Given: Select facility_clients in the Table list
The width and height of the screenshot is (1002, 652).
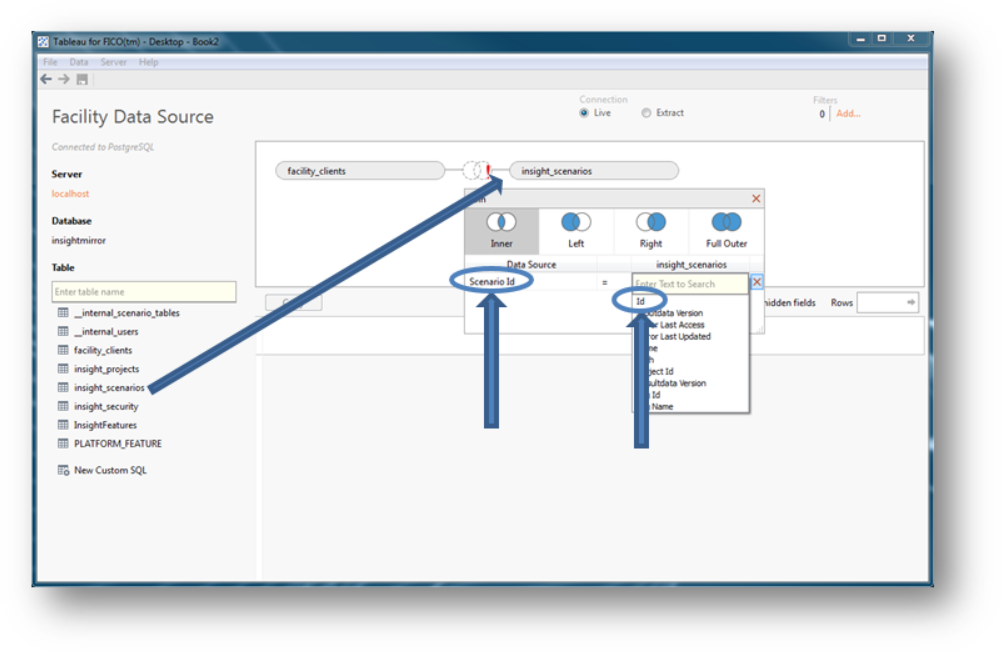Looking at the screenshot, I should click(x=103, y=350).
